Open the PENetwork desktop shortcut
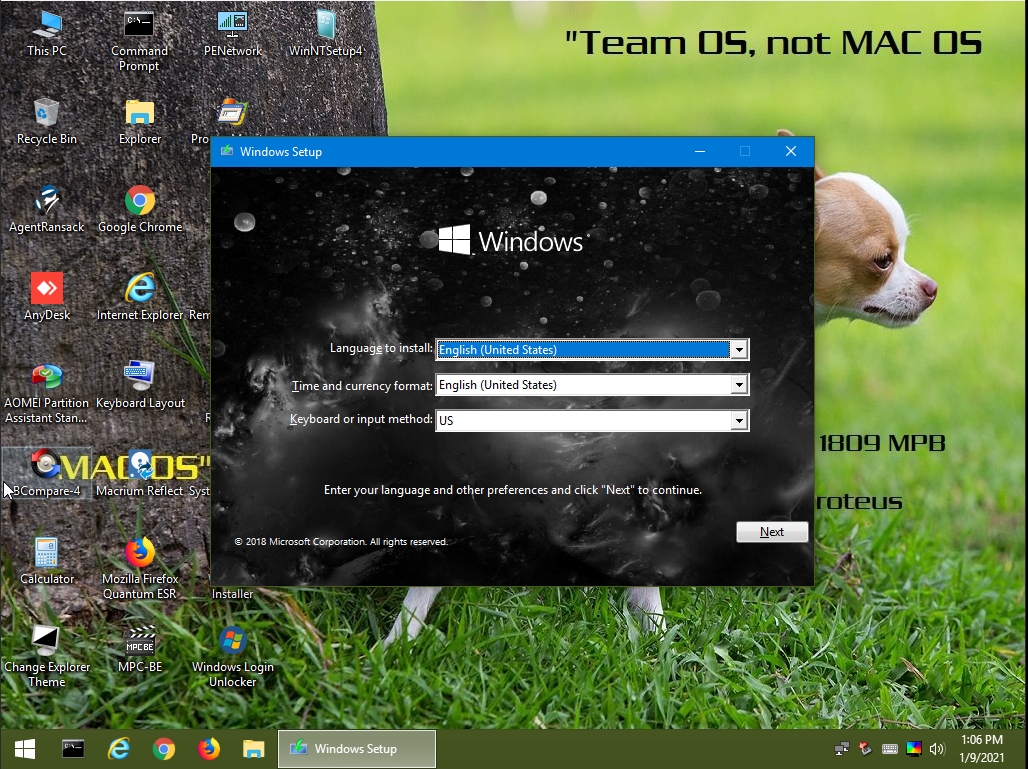The height and width of the screenshot is (769, 1028). click(x=232, y=33)
